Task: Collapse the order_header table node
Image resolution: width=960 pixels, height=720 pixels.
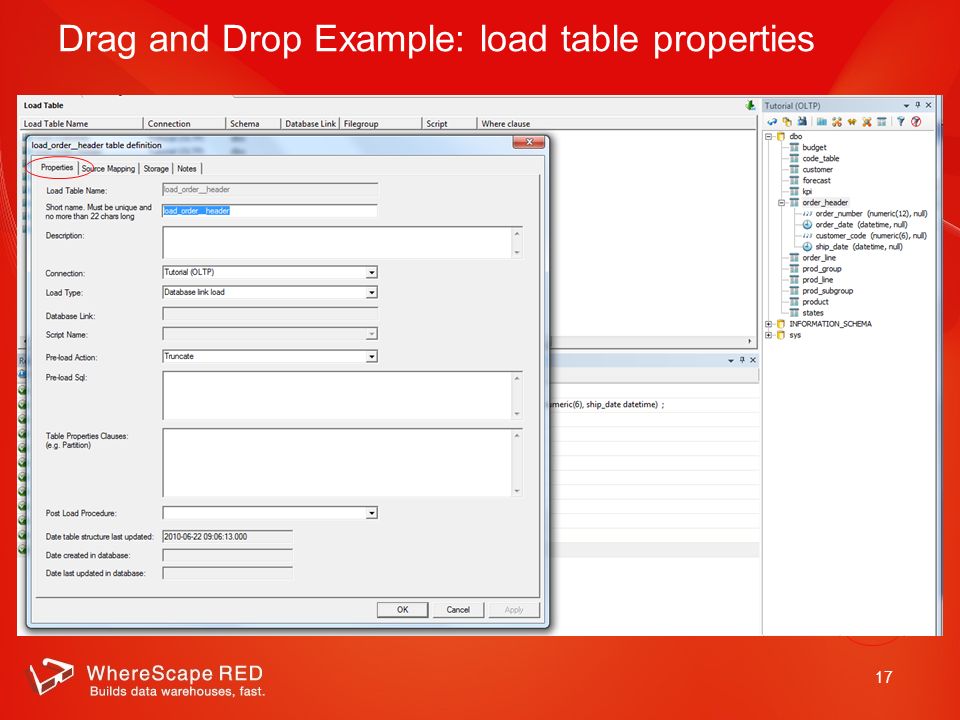Action: (782, 203)
